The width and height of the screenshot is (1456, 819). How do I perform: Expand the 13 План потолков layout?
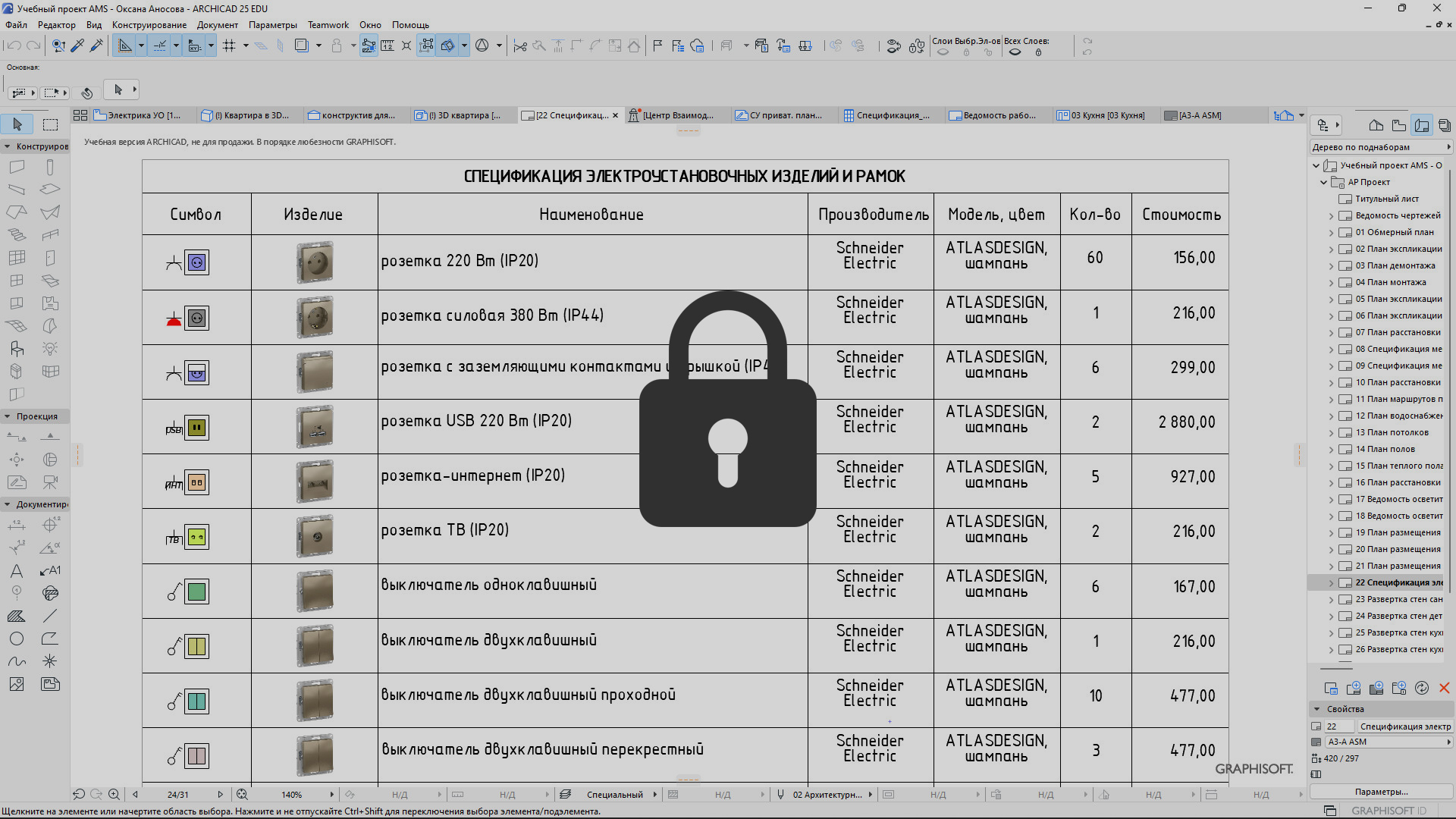click(x=1331, y=433)
